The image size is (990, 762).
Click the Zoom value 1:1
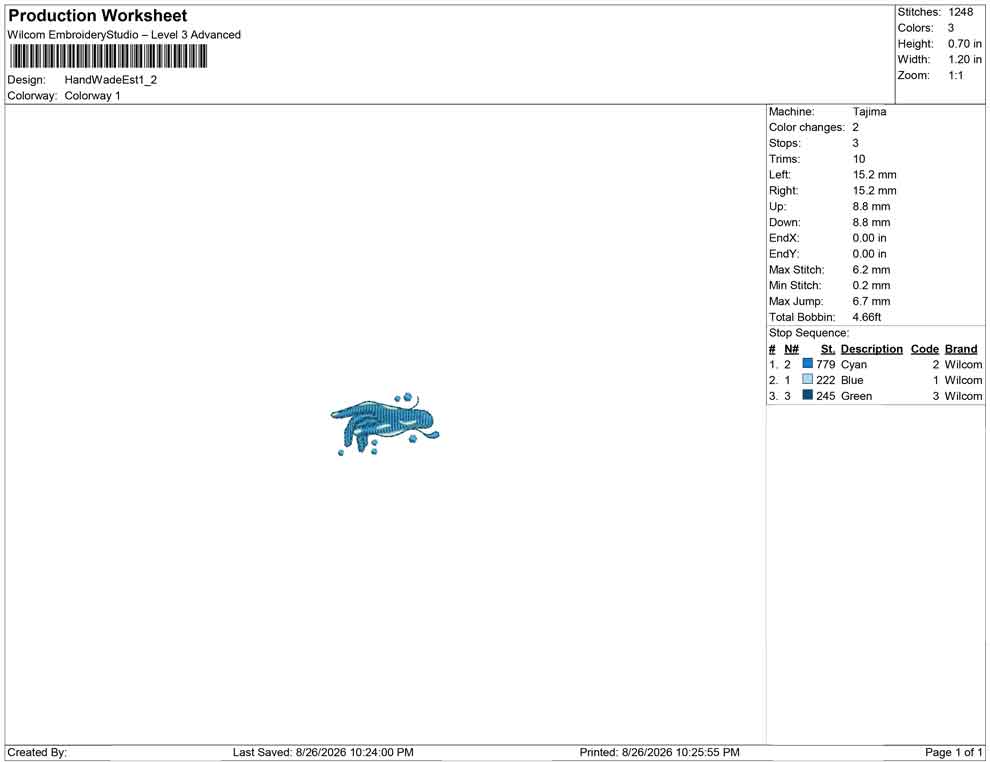click(956, 75)
